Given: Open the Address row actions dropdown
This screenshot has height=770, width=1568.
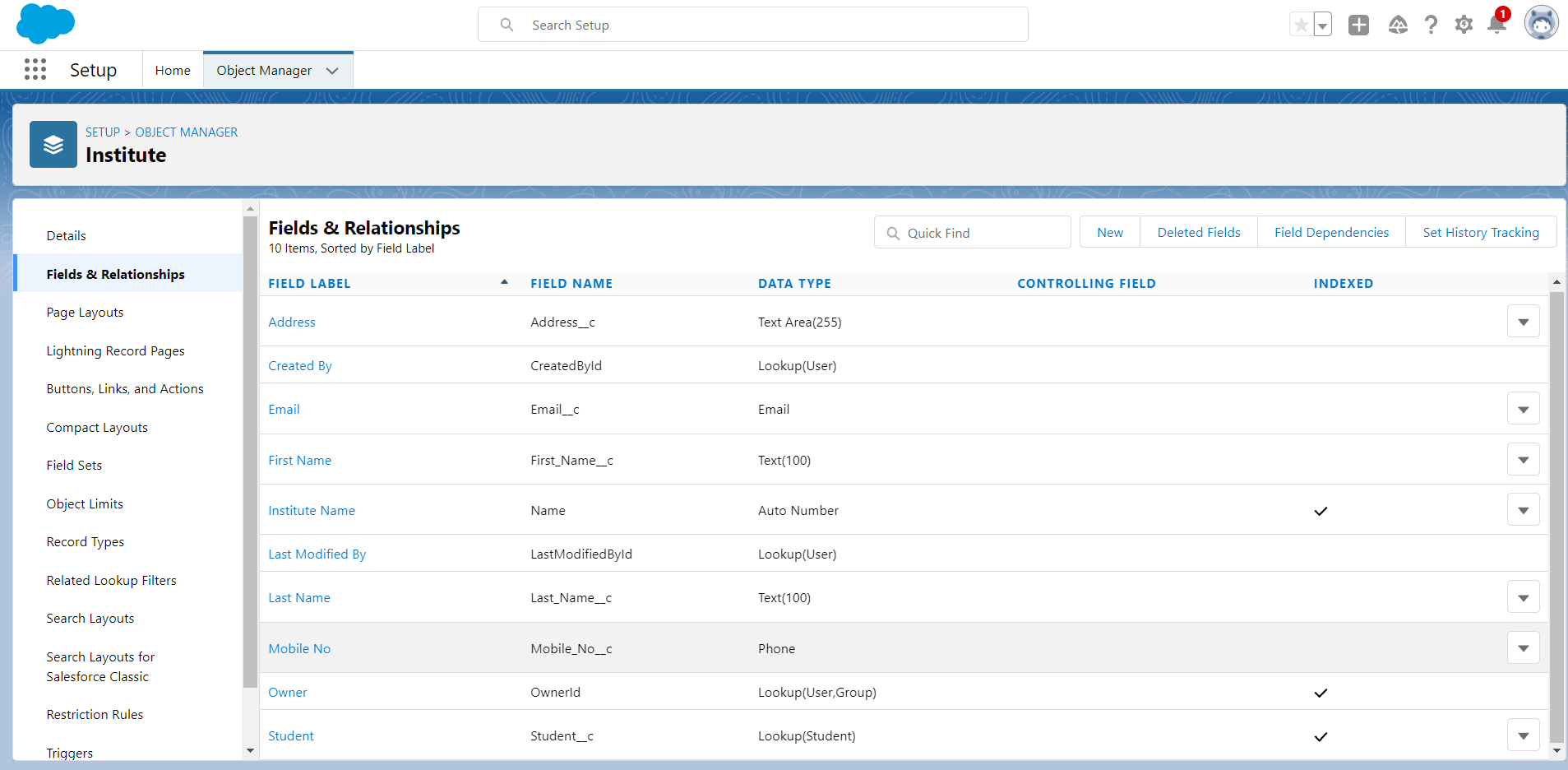Looking at the screenshot, I should [x=1523, y=322].
